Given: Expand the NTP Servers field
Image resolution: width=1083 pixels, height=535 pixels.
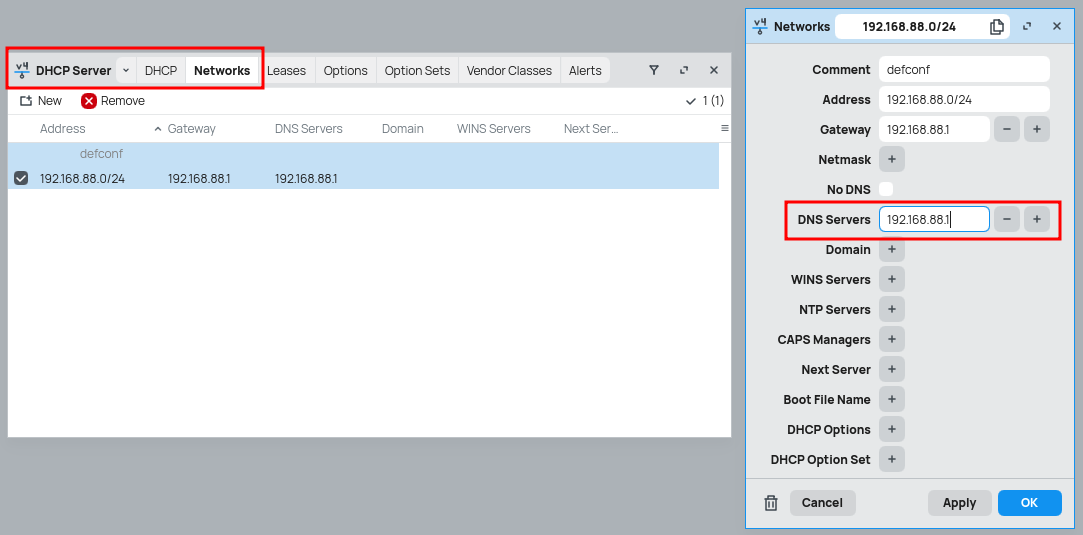Looking at the screenshot, I should (891, 309).
